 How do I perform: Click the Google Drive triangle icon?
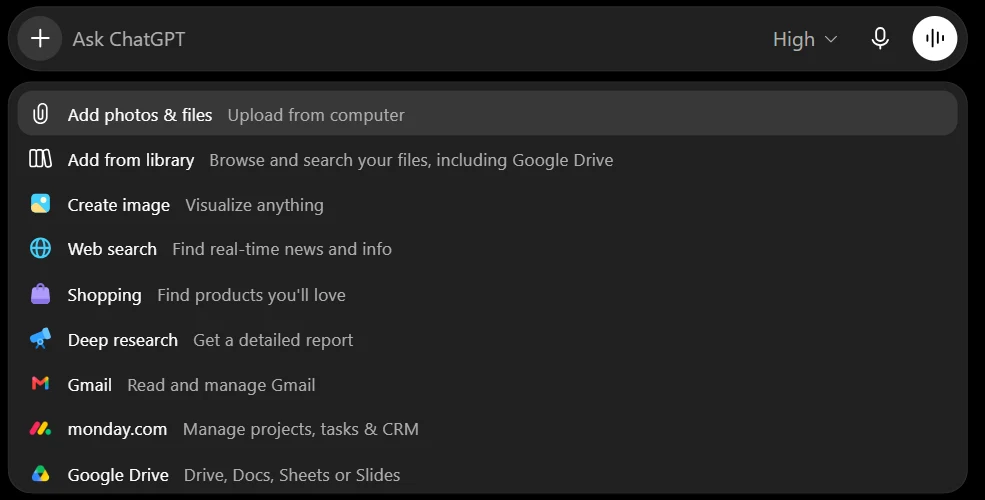point(40,474)
